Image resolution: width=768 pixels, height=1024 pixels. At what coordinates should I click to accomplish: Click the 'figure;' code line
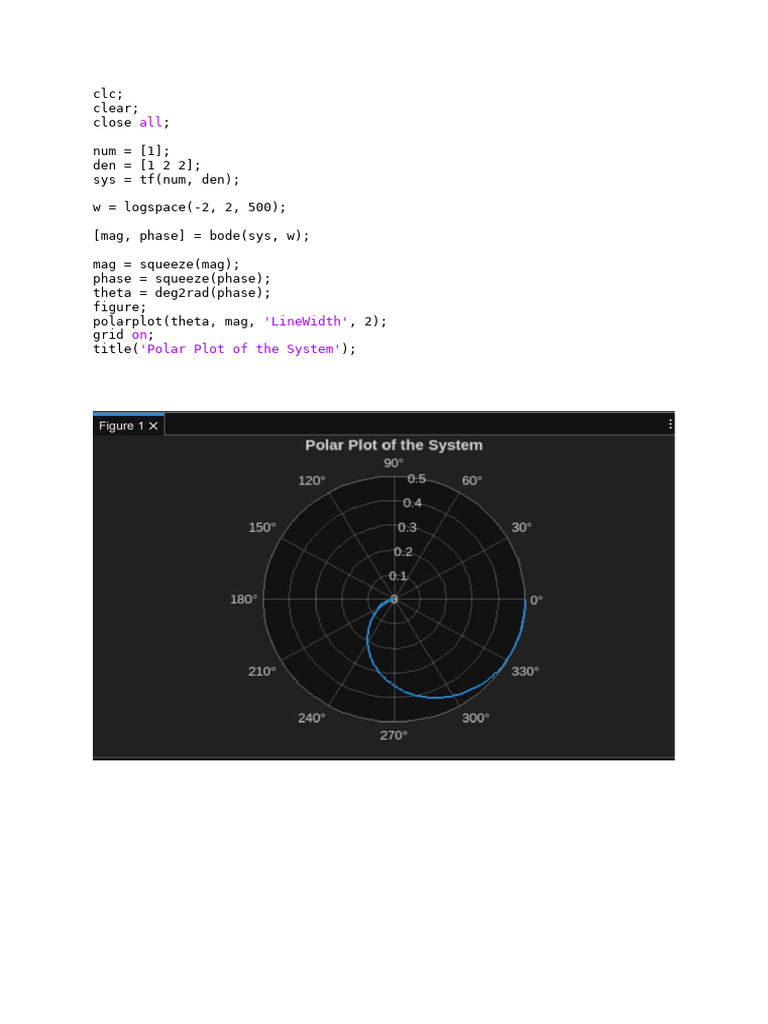pyautogui.click(x=120, y=307)
